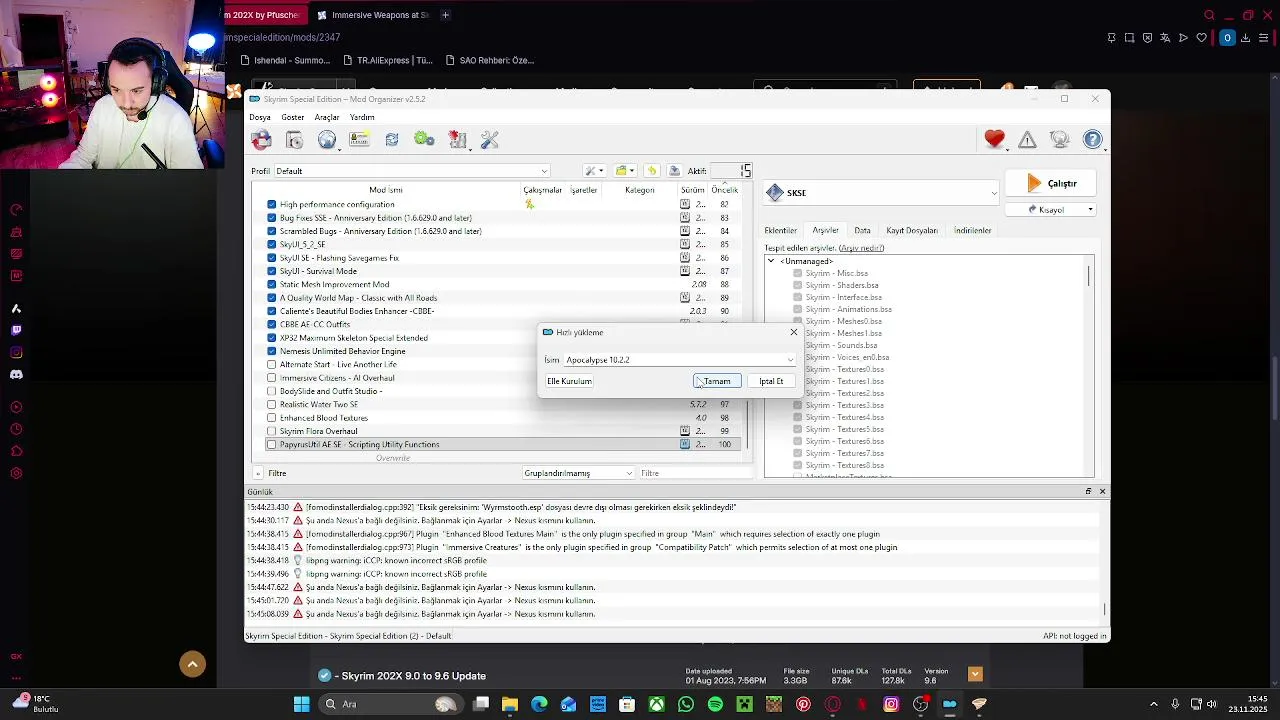The height and width of the screenshot is (720, 1280).
Task: Click the Filtre panel expander arrow
Action: coord(258,473)
